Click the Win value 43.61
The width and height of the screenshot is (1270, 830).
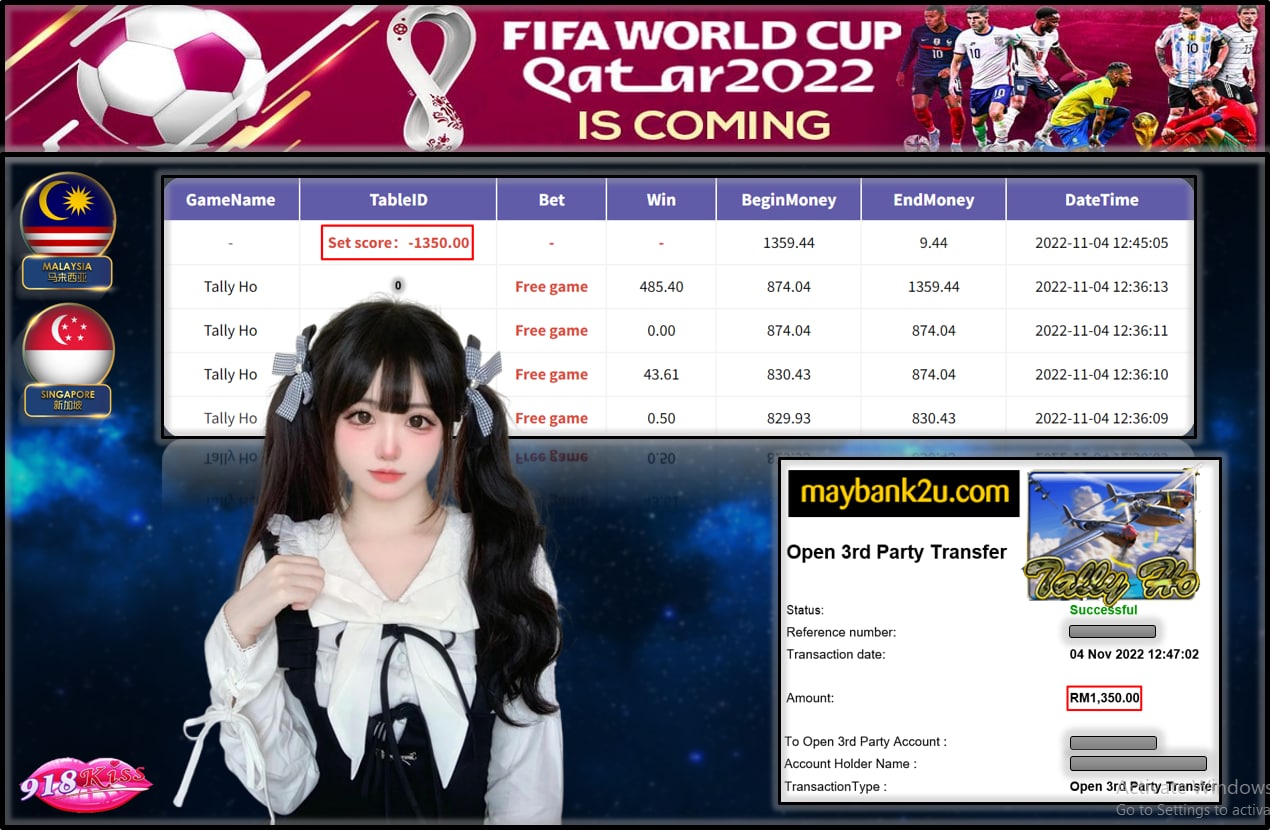point(661,375)
